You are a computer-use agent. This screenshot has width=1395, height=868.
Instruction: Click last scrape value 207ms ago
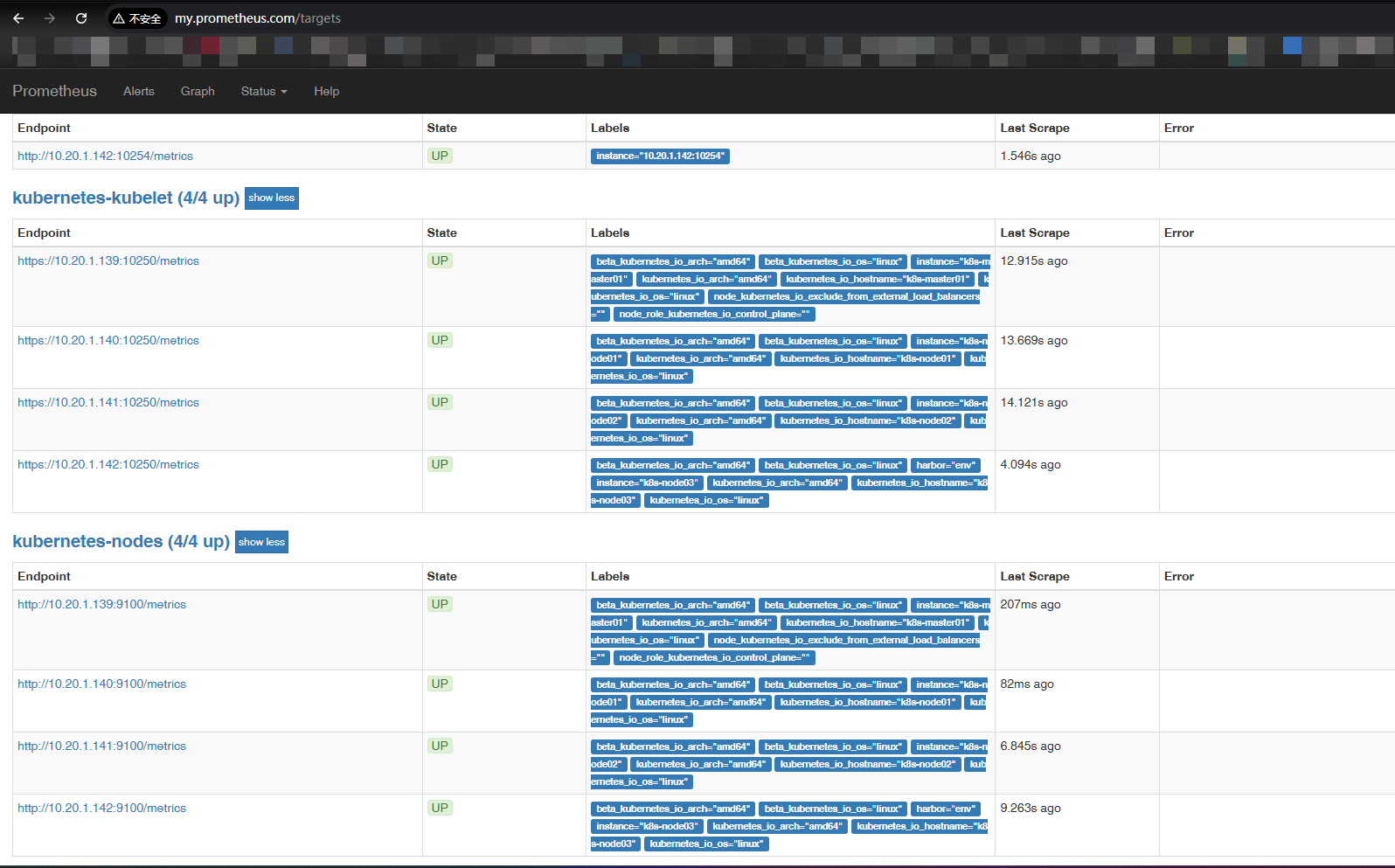[x=1031, y=604]
